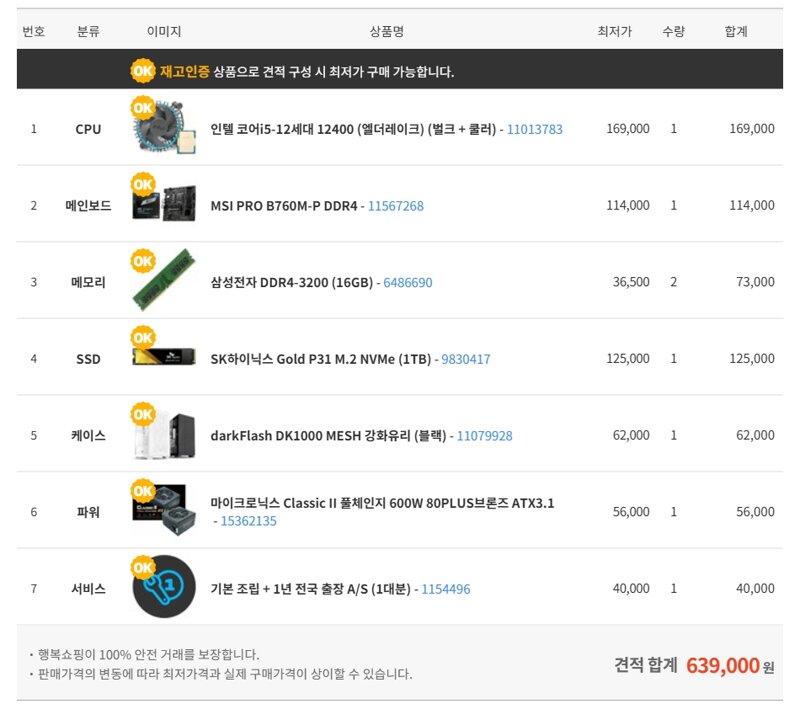
Task: Click the 73,000 memory subtotal
Action: click(x=756, y=282)
